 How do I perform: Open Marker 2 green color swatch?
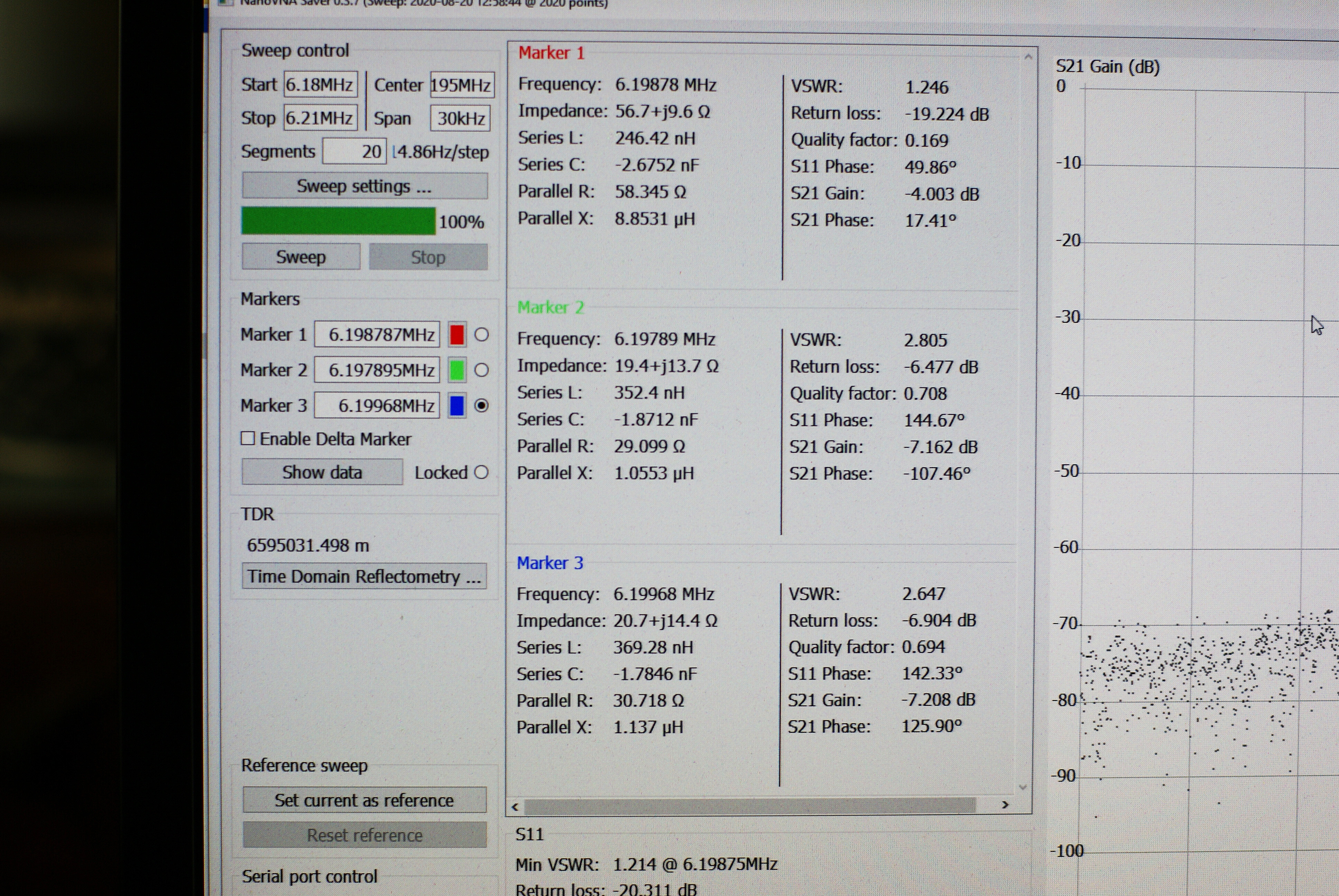[456, 370]
